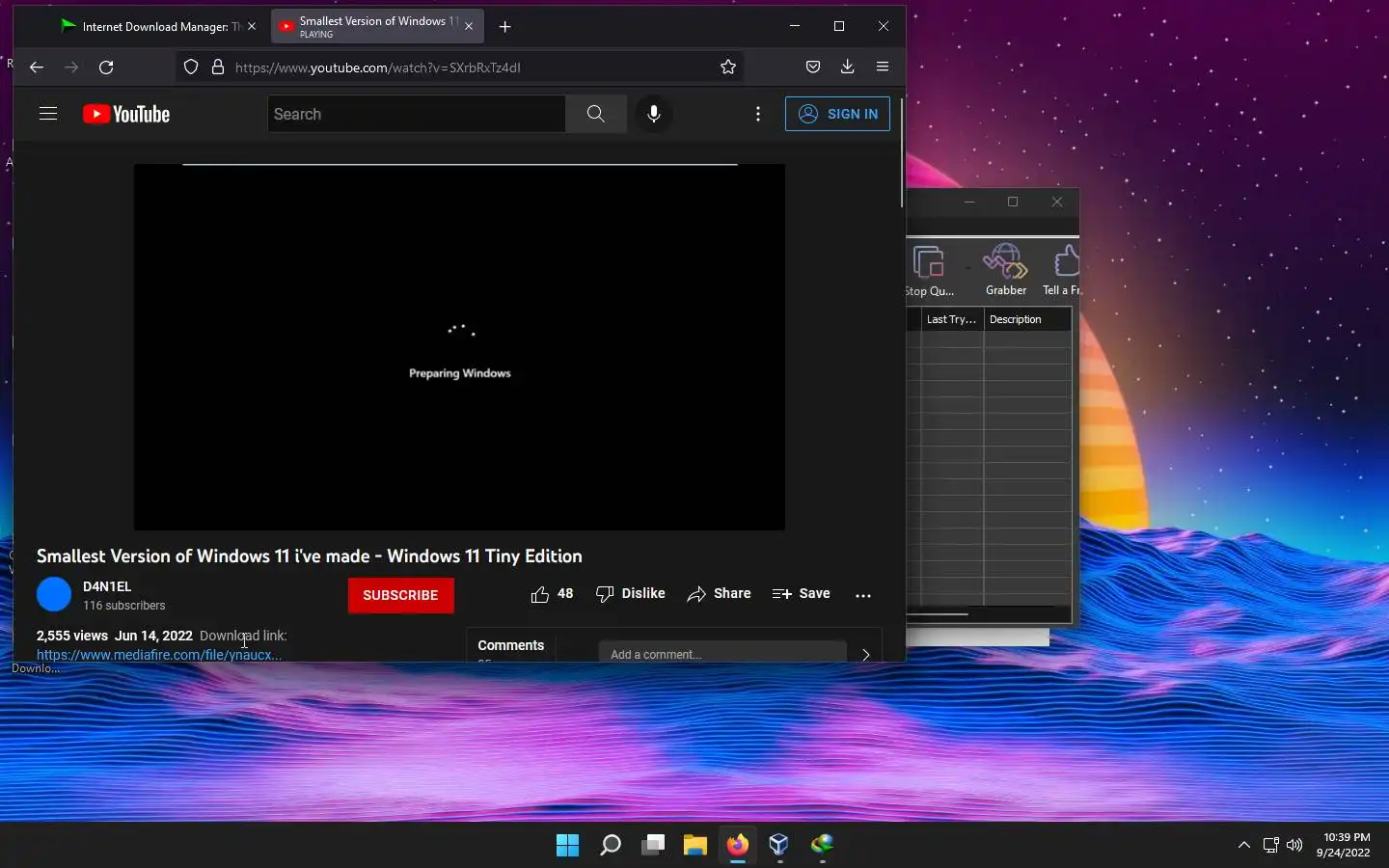Expand comments with the chevron arrow

(865, 655)
